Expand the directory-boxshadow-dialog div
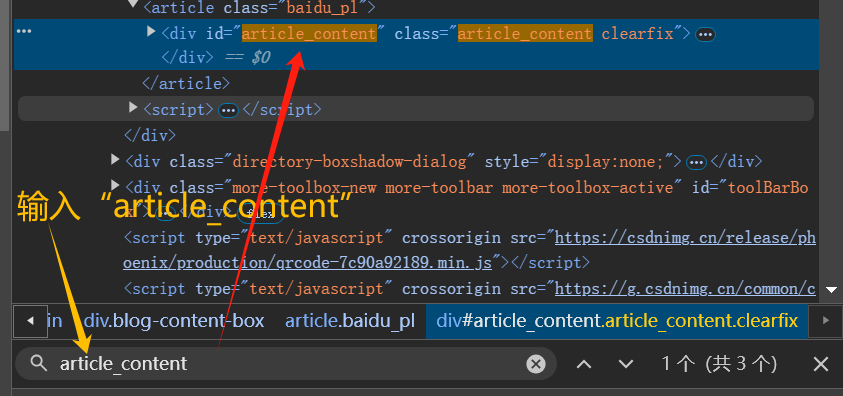This screenshot has width=843, height=396. (115, 159)
